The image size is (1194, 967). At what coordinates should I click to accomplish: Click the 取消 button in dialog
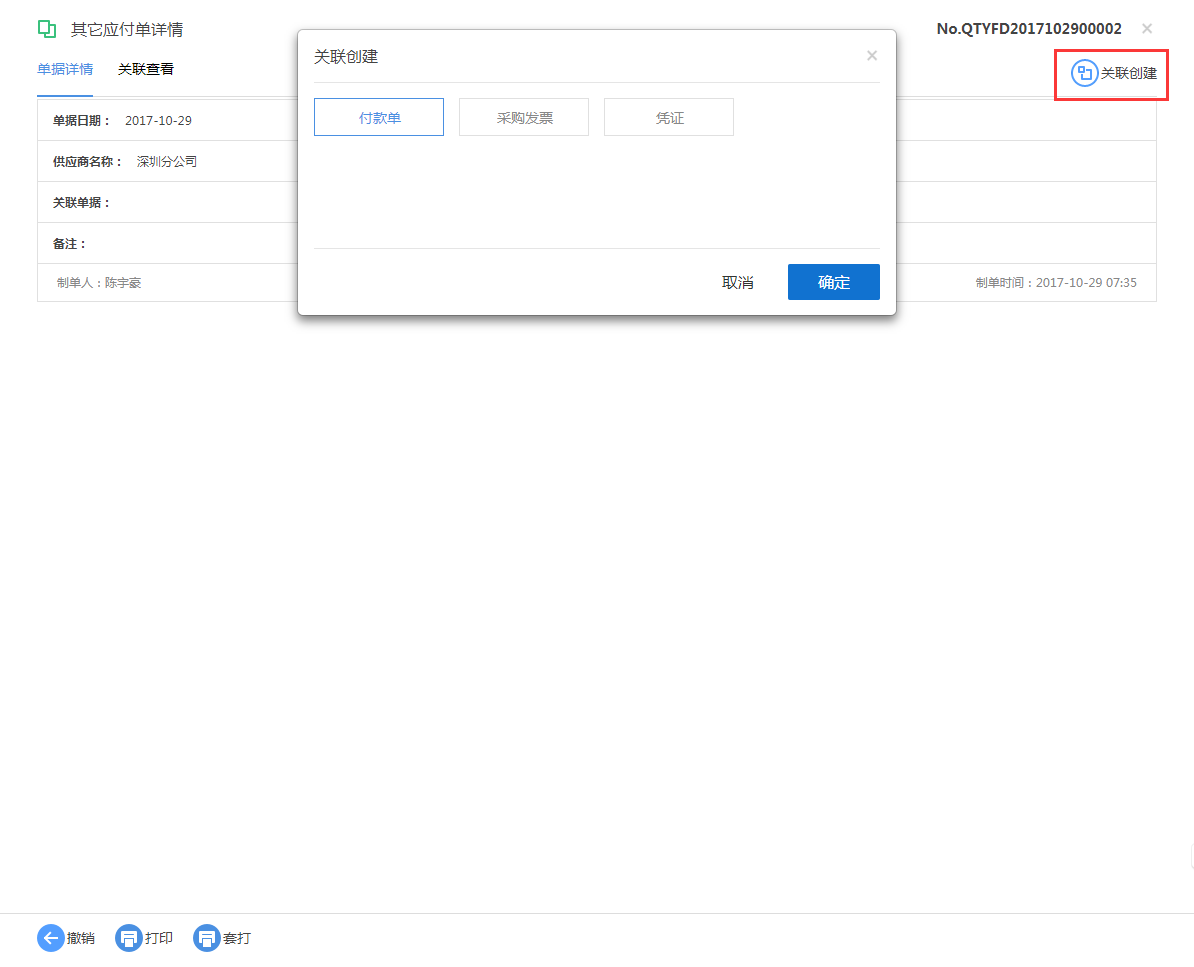tap(738, 282)
